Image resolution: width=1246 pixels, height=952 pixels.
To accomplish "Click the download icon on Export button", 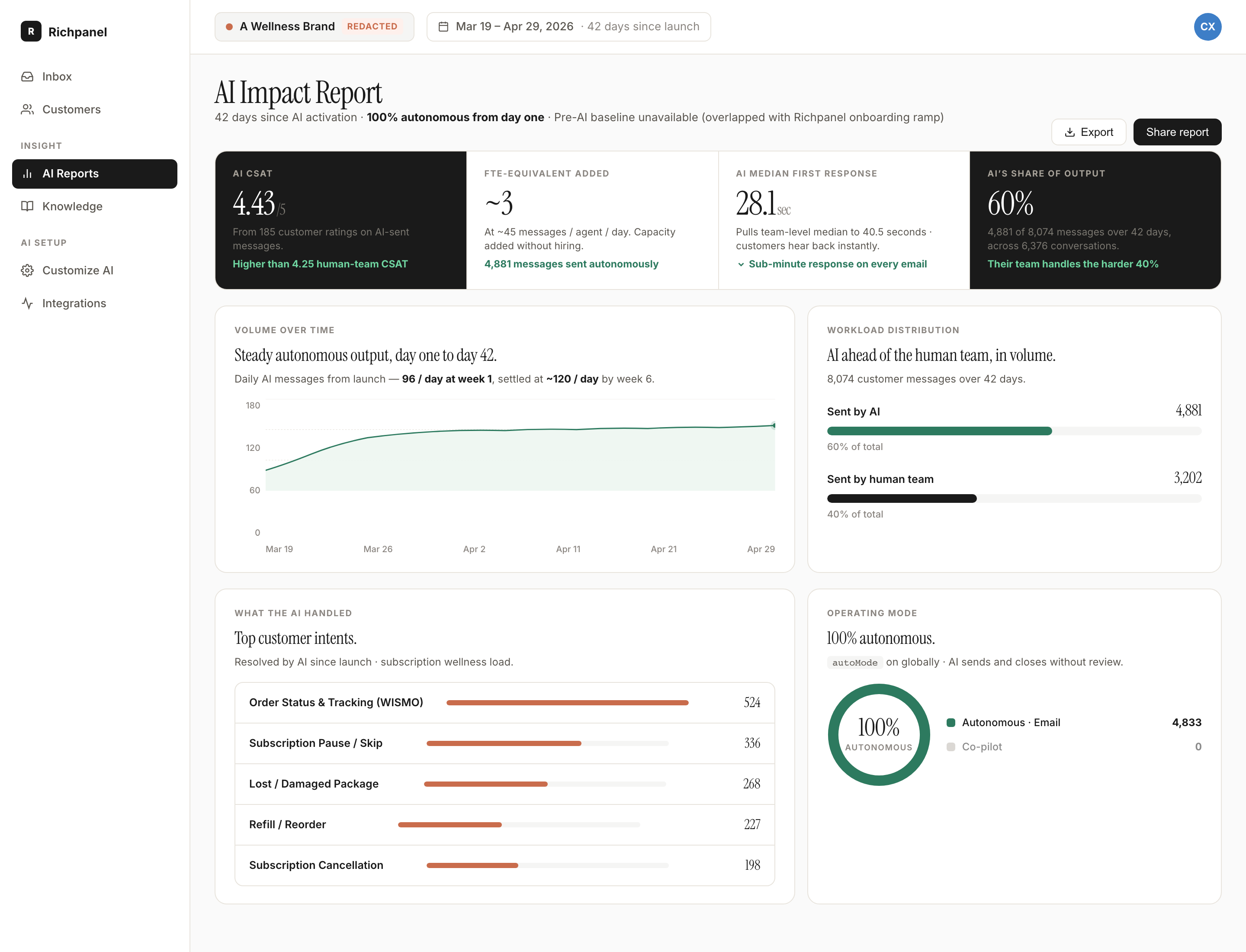I will [1070, 132].
